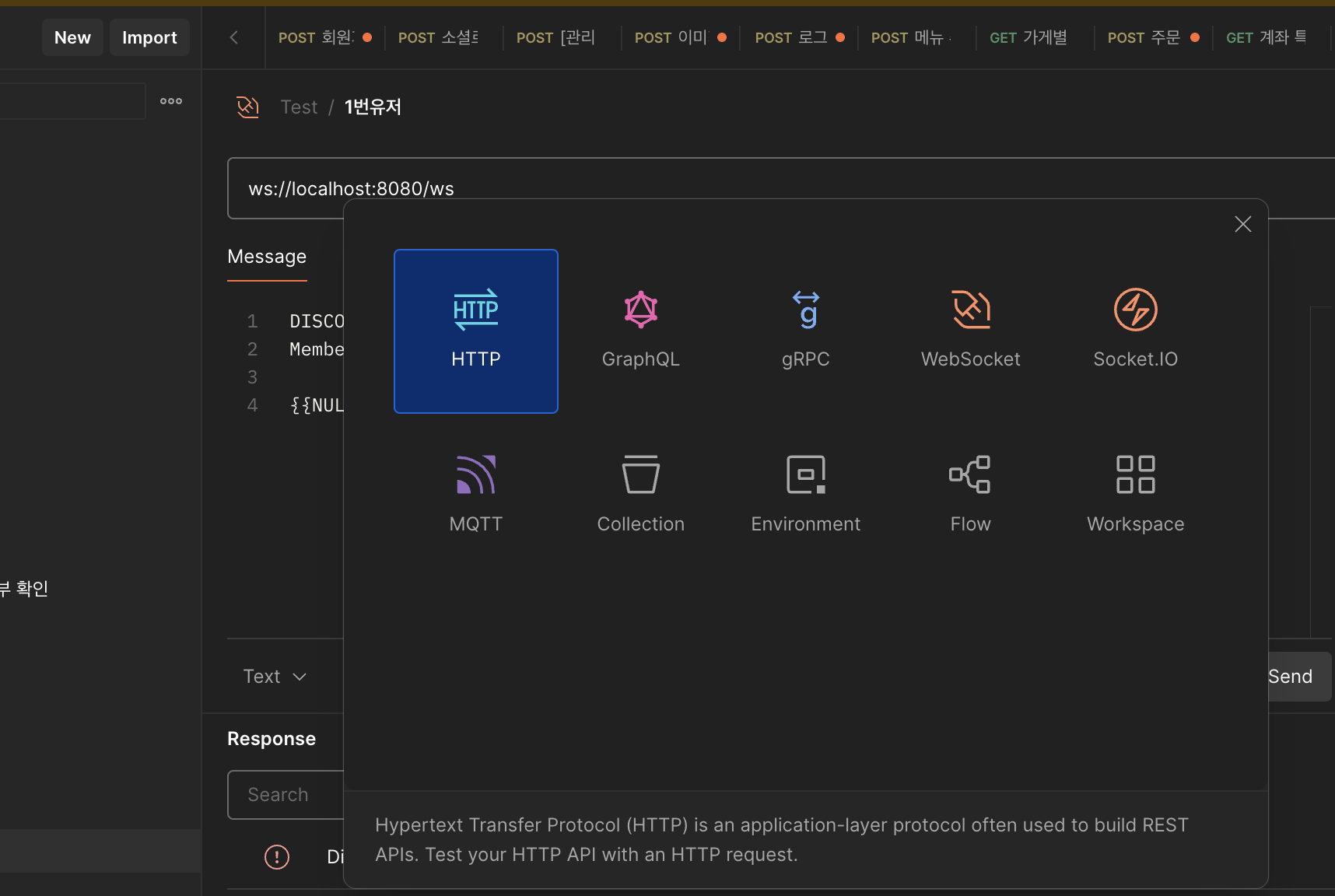
Task: Switch to the POST 로그 tab
Action: pos(798,37)
